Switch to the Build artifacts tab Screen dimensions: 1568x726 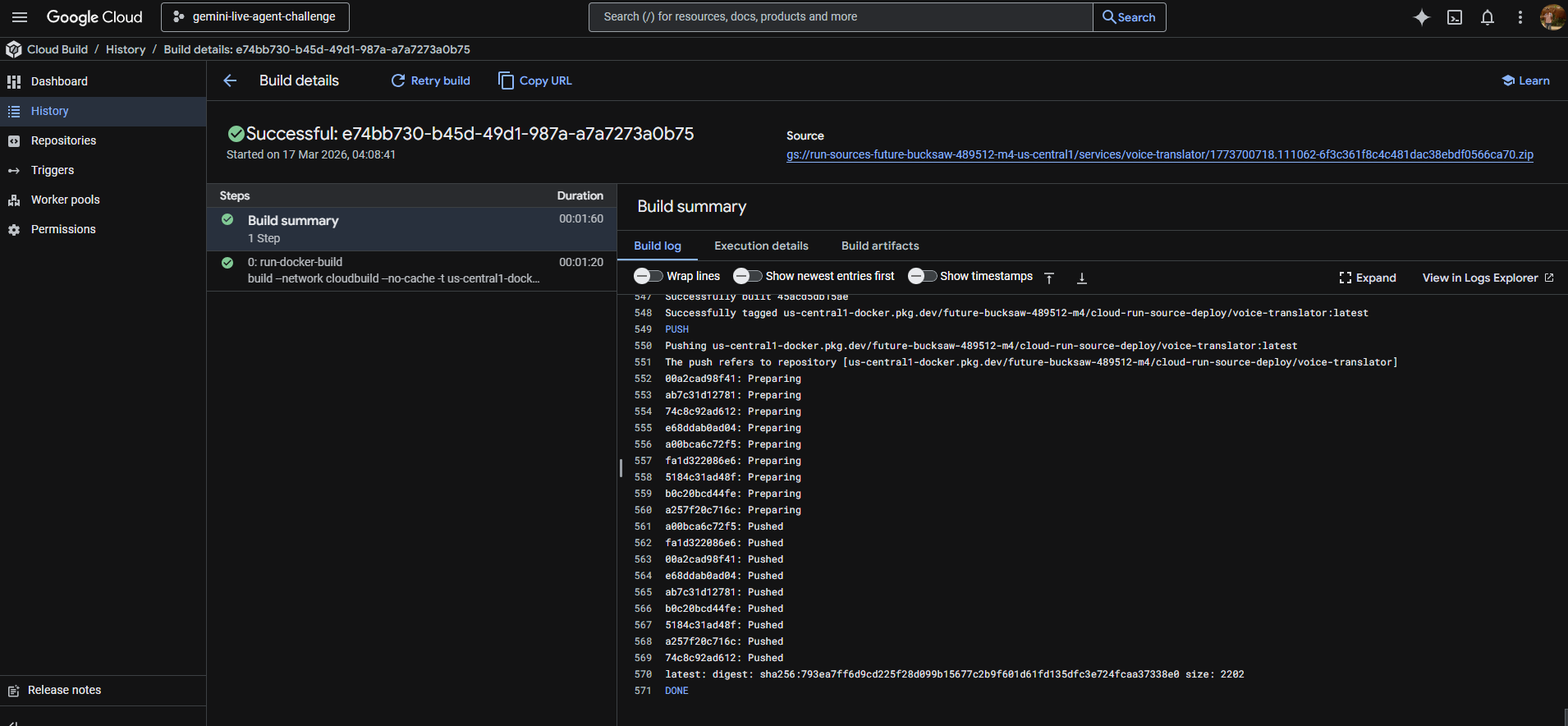880,246
